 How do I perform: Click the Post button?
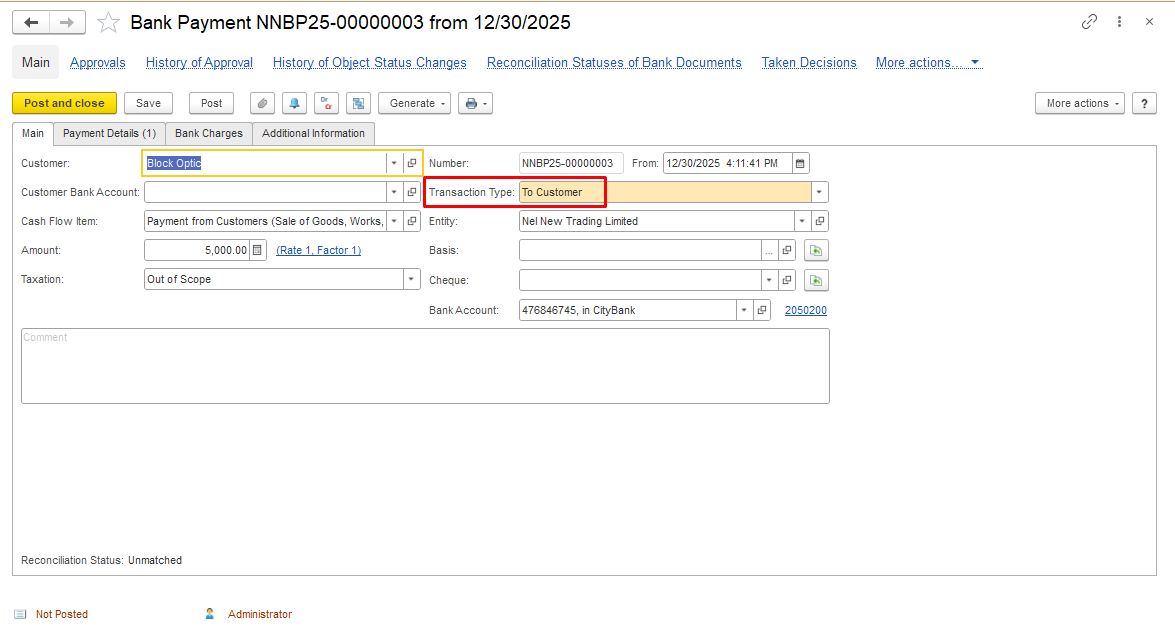pos(211,103)
